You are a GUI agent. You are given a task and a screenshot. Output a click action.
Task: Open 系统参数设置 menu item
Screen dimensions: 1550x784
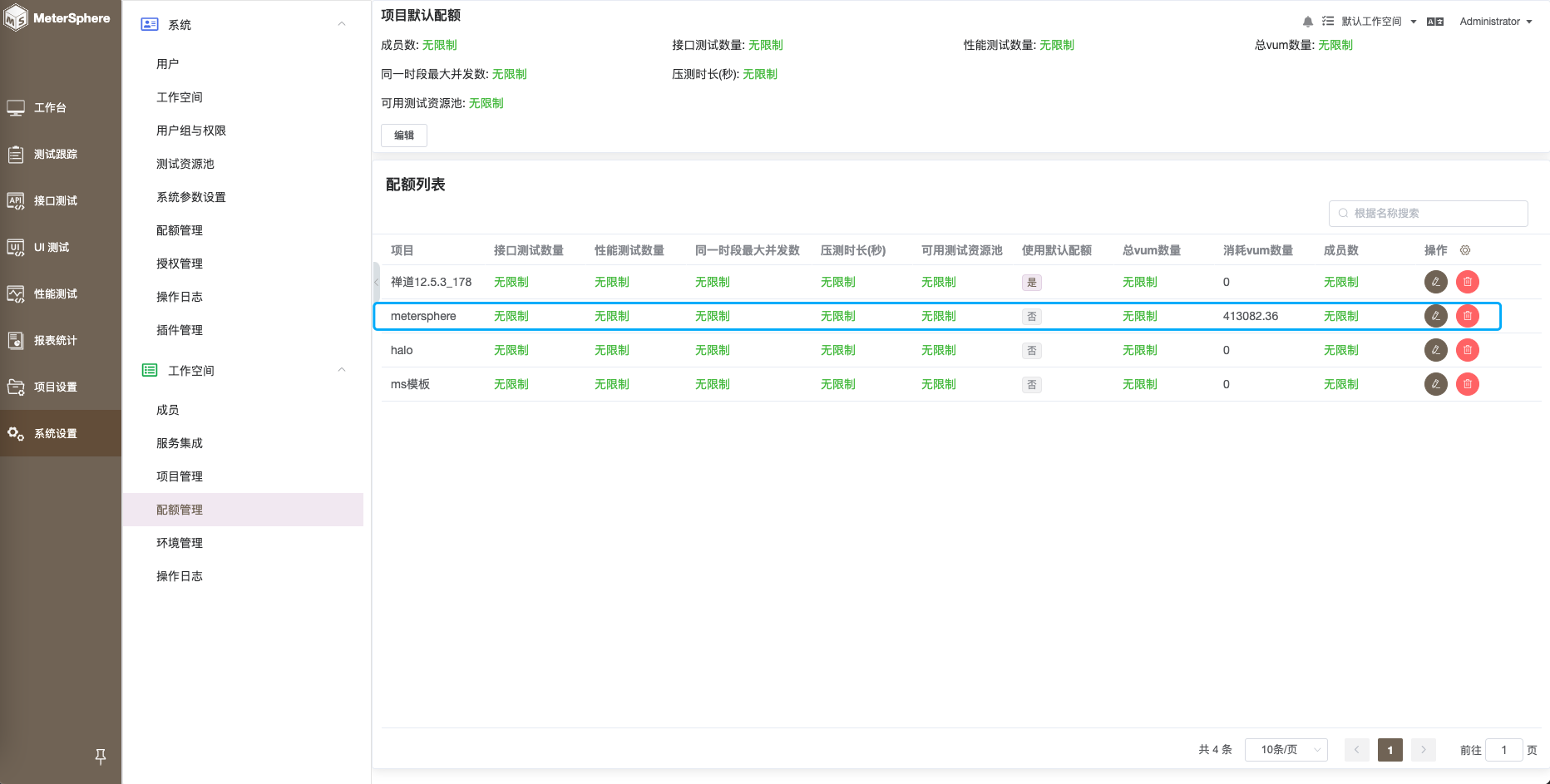243,197
